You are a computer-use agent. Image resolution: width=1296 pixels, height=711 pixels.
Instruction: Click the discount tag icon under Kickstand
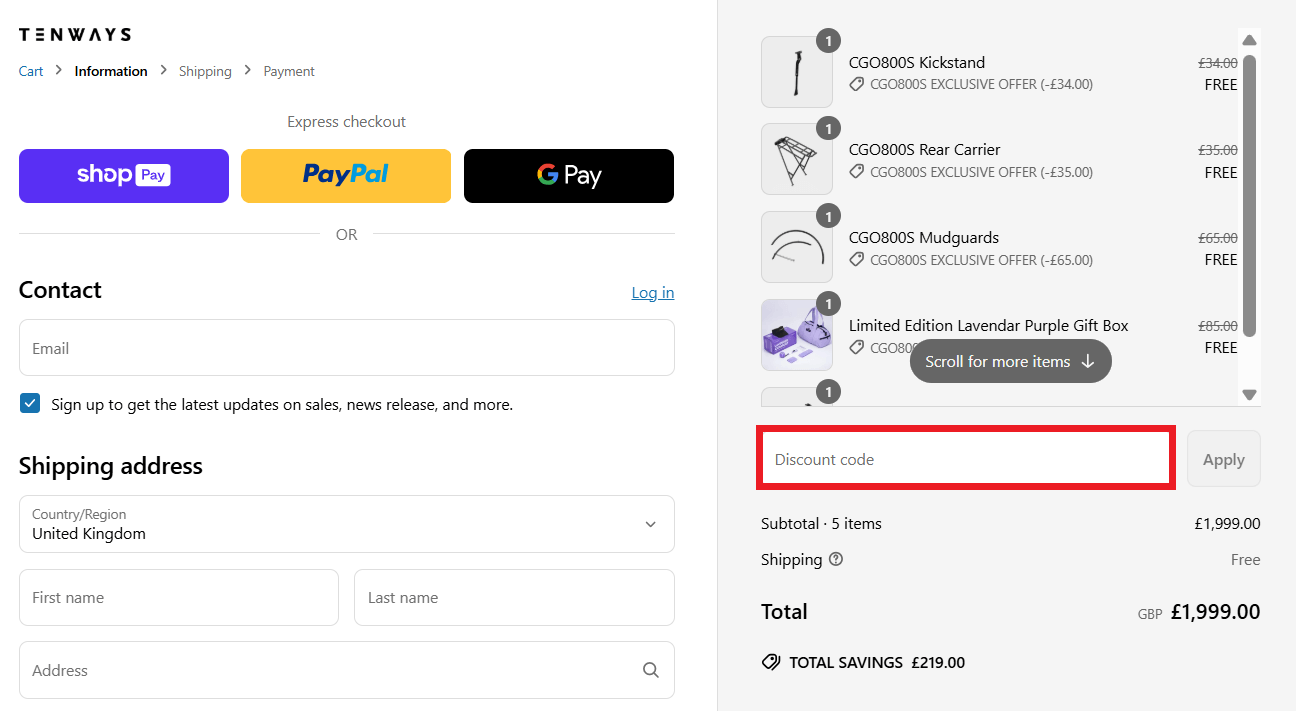coord(857,85)
